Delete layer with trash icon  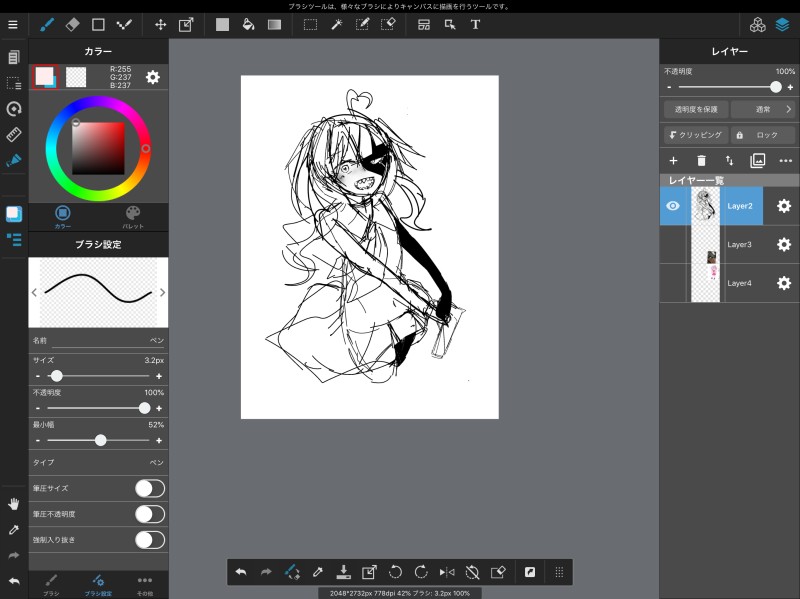pyautogui.click(x=702, y=161)
